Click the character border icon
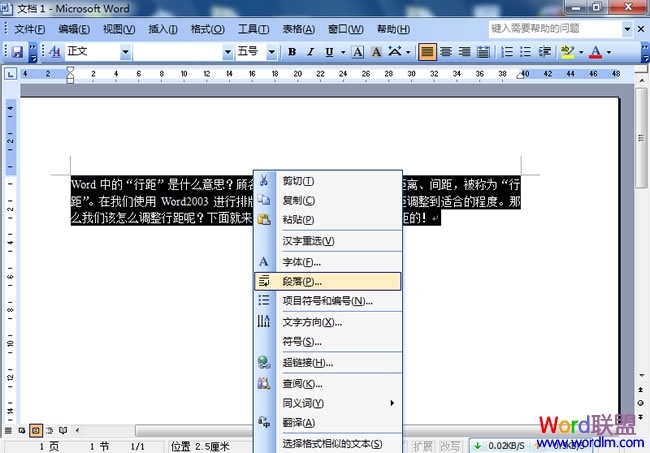The image size is (650, 453). 358,51
